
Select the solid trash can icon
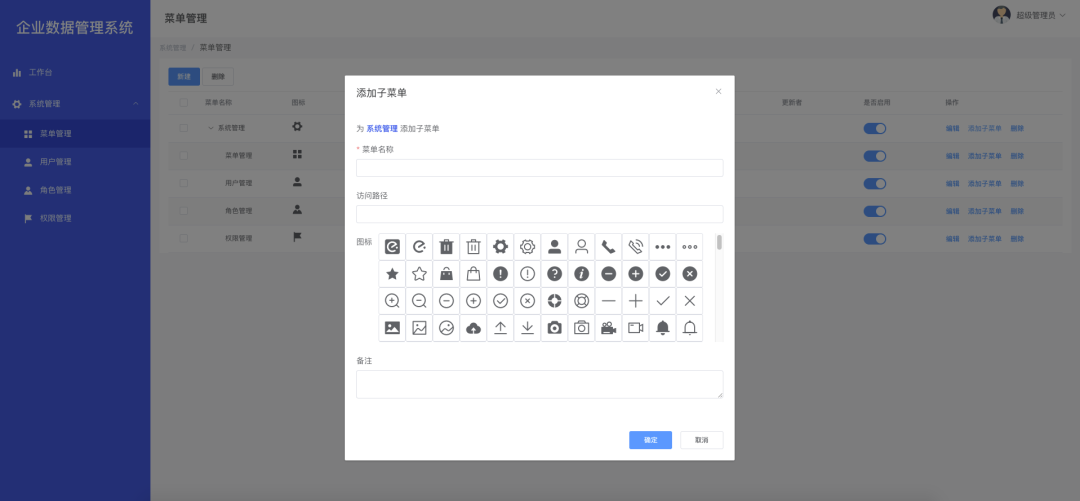(446, 247)
